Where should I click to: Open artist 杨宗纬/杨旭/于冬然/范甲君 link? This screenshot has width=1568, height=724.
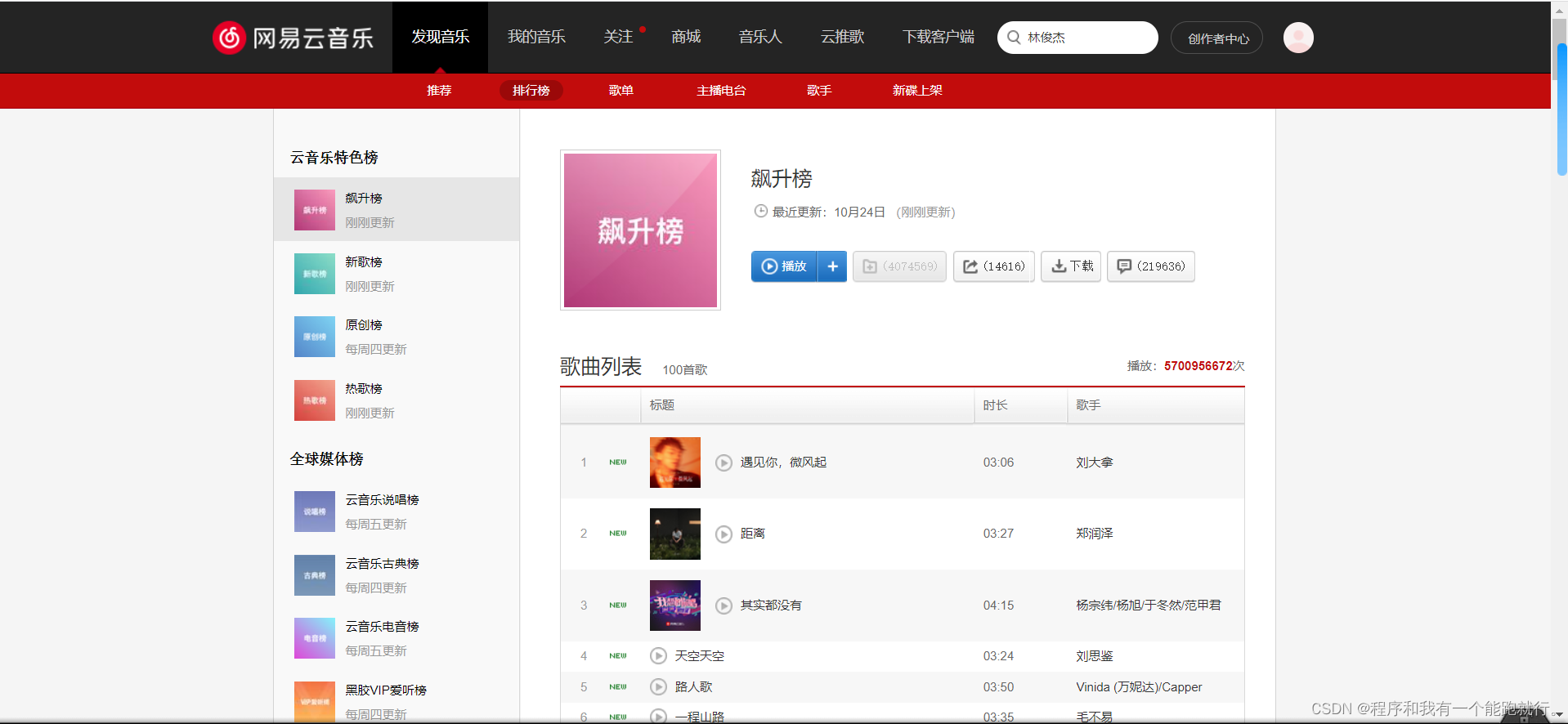pos(1149,606)
